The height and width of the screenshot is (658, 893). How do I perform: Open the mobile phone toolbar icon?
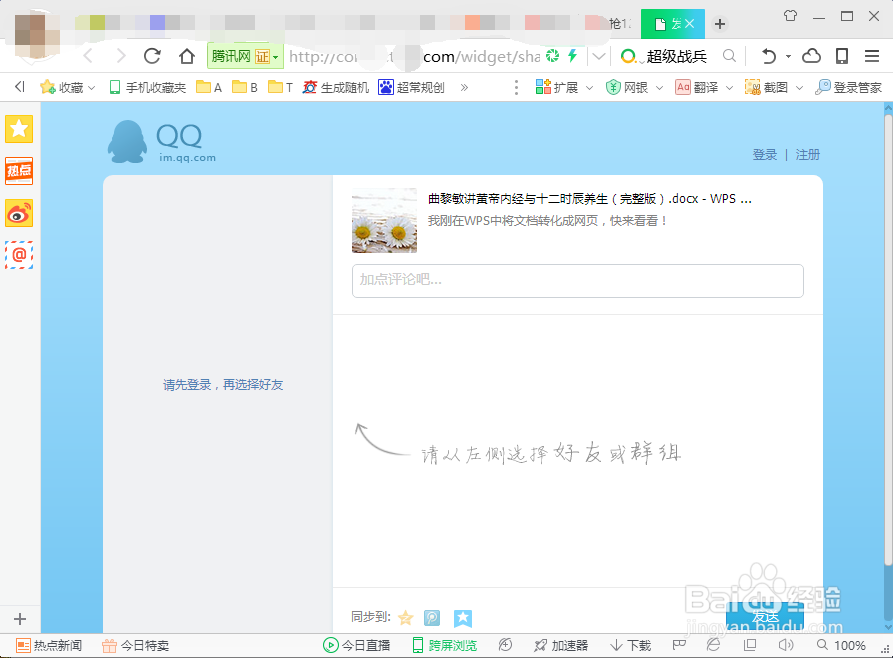coord(842,56)
